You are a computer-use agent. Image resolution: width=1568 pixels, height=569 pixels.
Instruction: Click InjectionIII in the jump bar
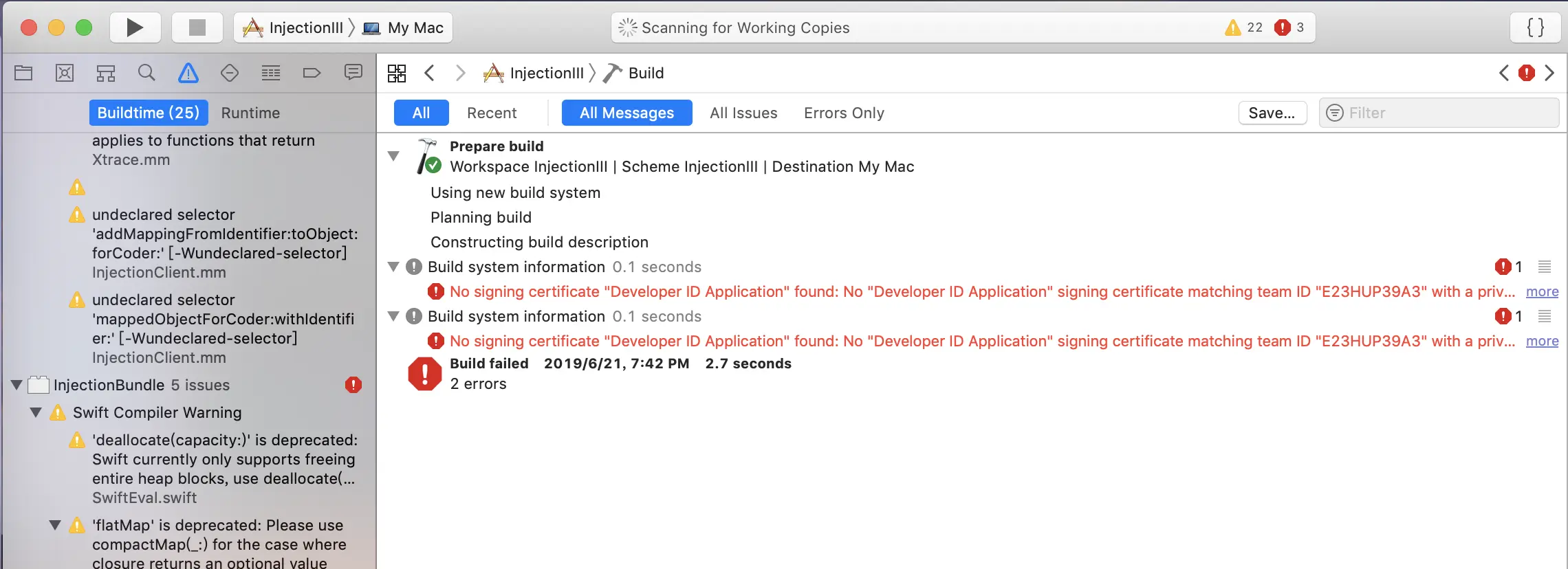(x=534, y=73)
